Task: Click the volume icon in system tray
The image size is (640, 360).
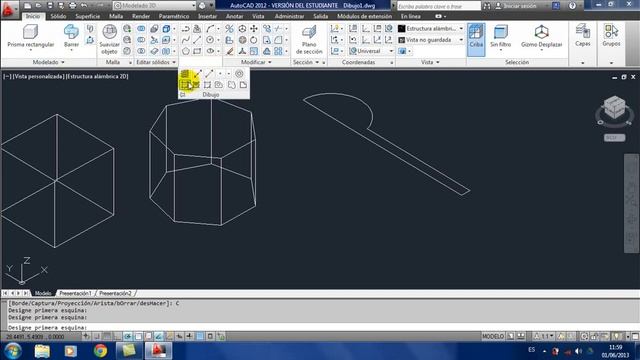Action: coord(578,351)
